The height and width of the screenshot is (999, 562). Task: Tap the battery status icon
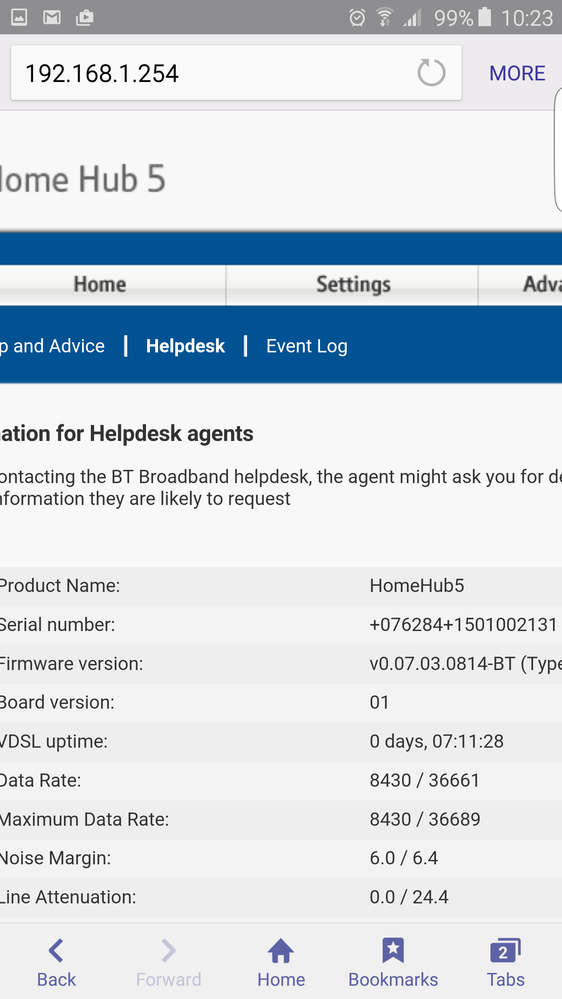point(485,18)
